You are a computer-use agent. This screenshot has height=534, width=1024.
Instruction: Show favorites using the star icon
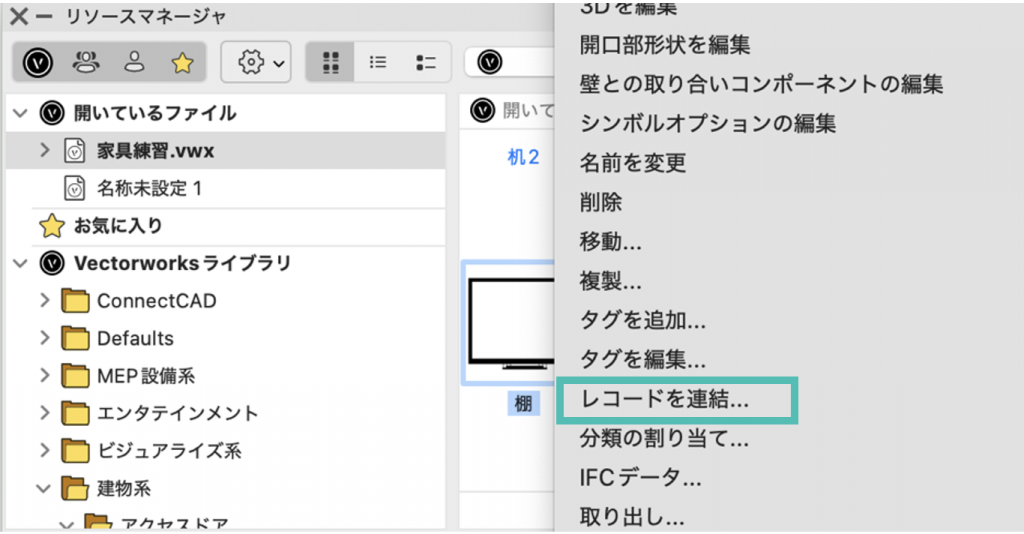181,63
